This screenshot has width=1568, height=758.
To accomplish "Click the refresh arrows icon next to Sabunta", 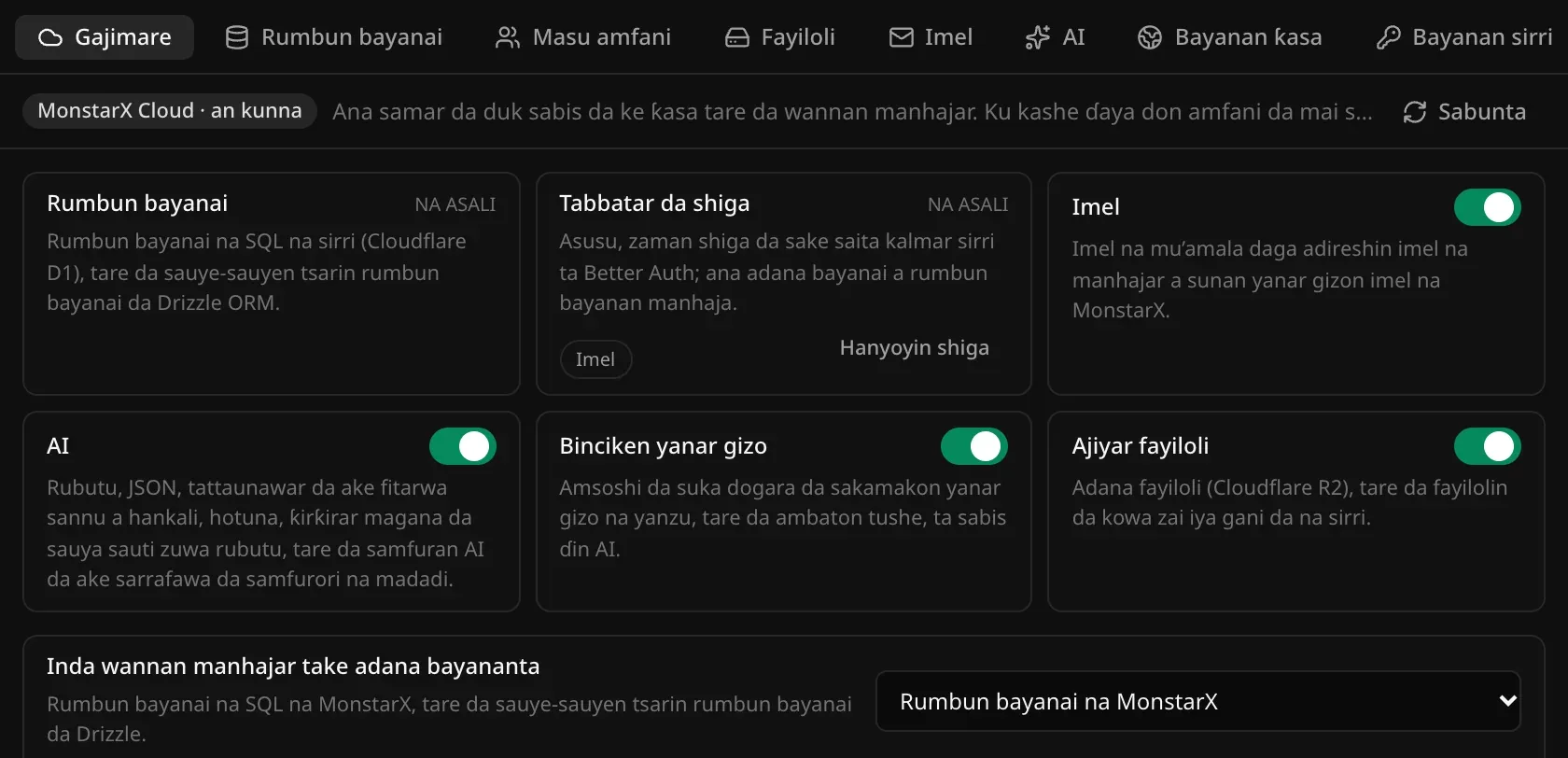I will pyautogui.click(x=1415, y=112).
